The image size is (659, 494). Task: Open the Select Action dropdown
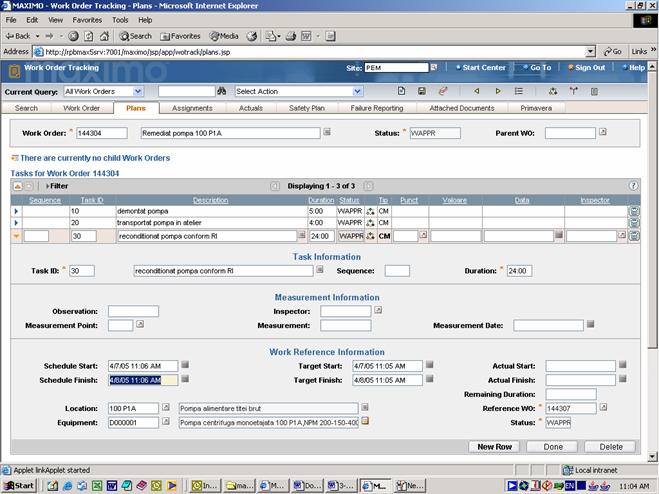(357, 91)
